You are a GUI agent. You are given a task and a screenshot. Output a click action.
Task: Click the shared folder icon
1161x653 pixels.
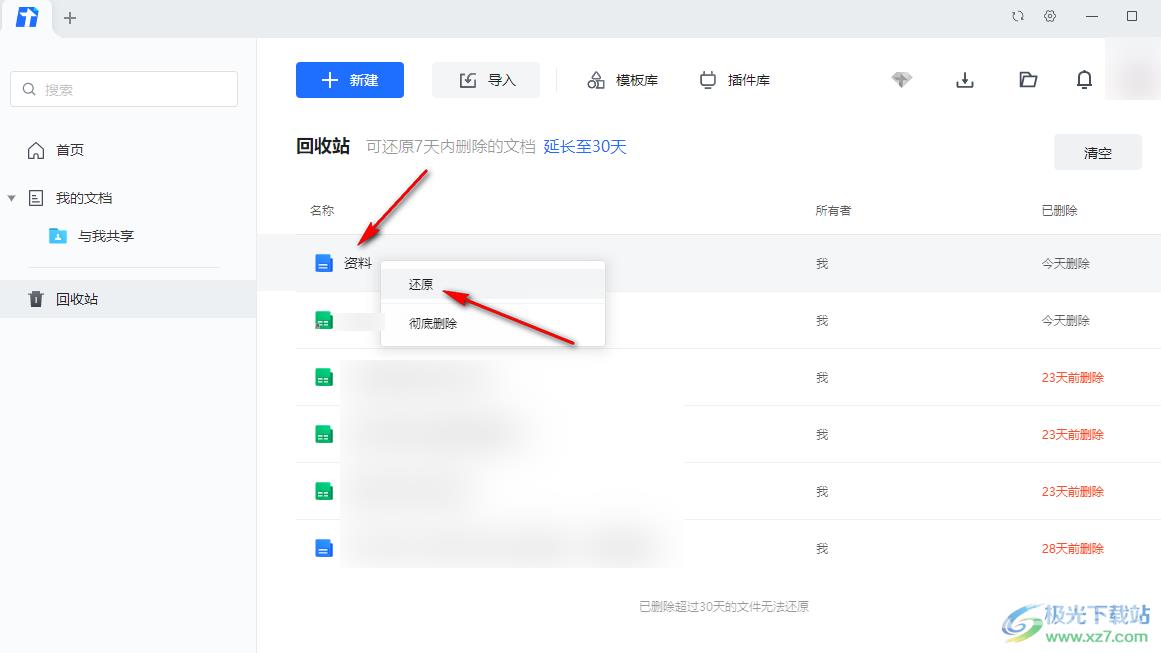coord(58,236)
